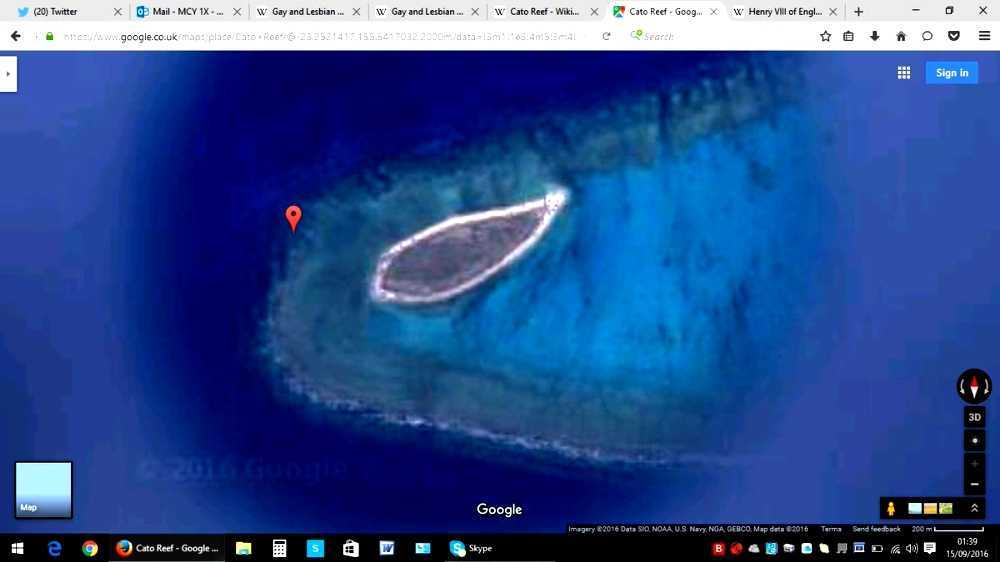The image size is (1000, 562).
Task: Go back with the browser arrow
Action: (15, 36)
